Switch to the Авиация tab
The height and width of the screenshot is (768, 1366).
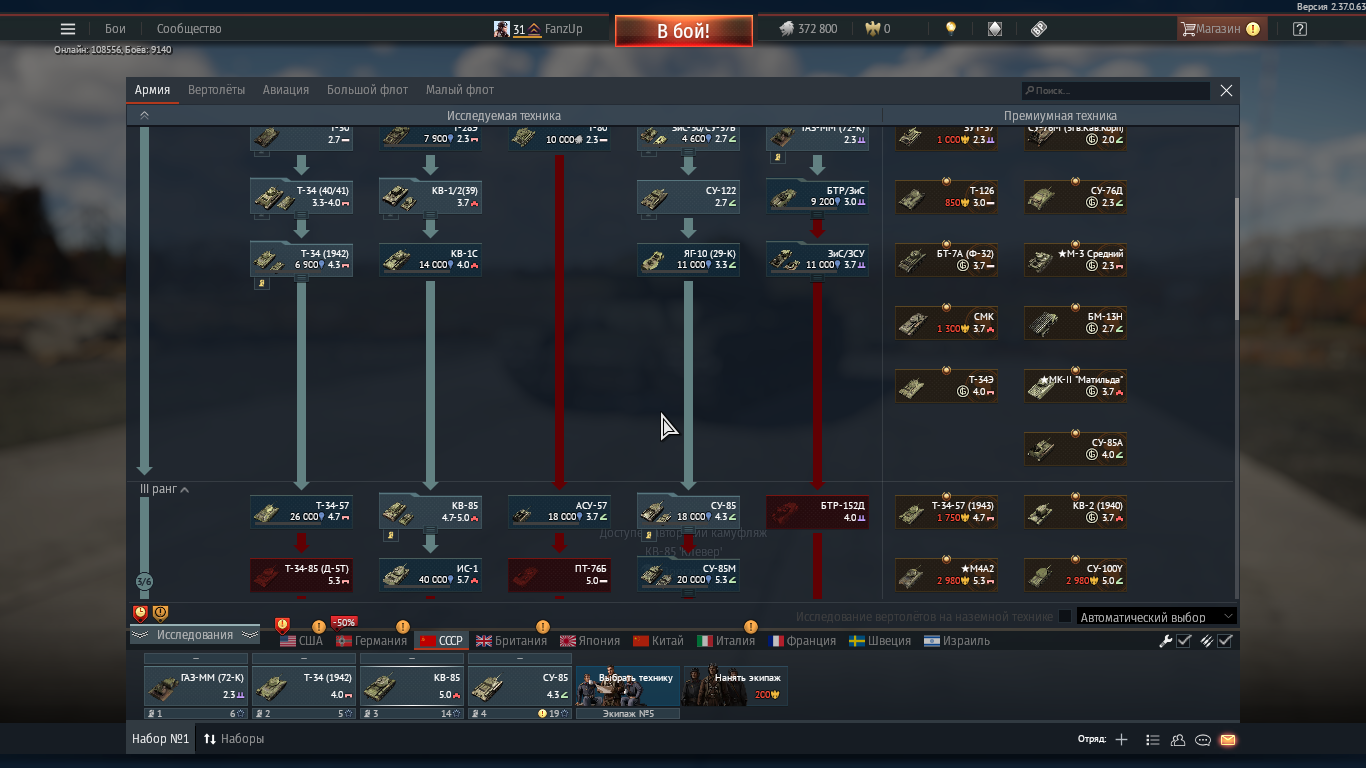[x=286, y=90]
